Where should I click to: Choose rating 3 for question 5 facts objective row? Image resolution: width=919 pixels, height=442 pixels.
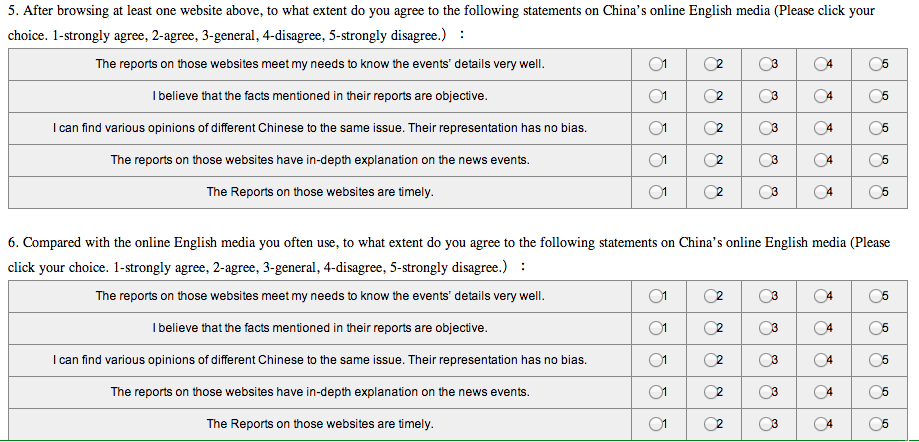pyautogui.click(x=765, y=97)
